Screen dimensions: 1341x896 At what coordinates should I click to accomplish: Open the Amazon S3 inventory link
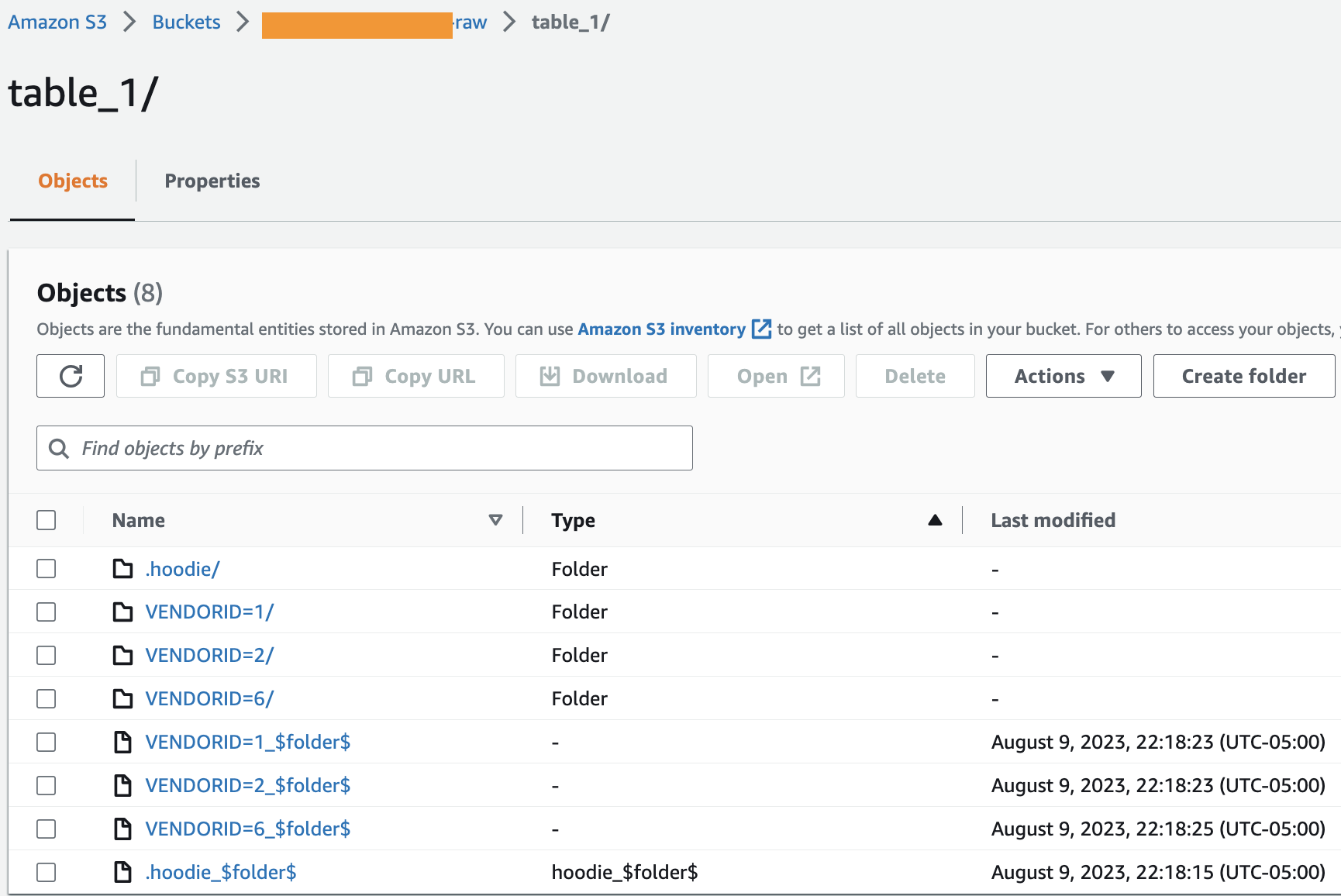tap(662, 329)
